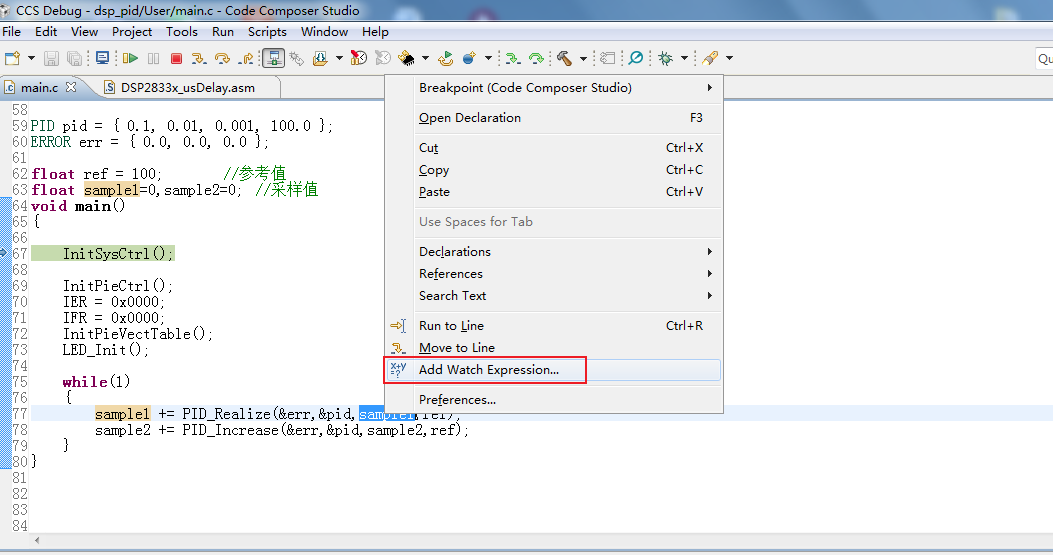Open the New file dropdown arrow

(x=31, y=58)
